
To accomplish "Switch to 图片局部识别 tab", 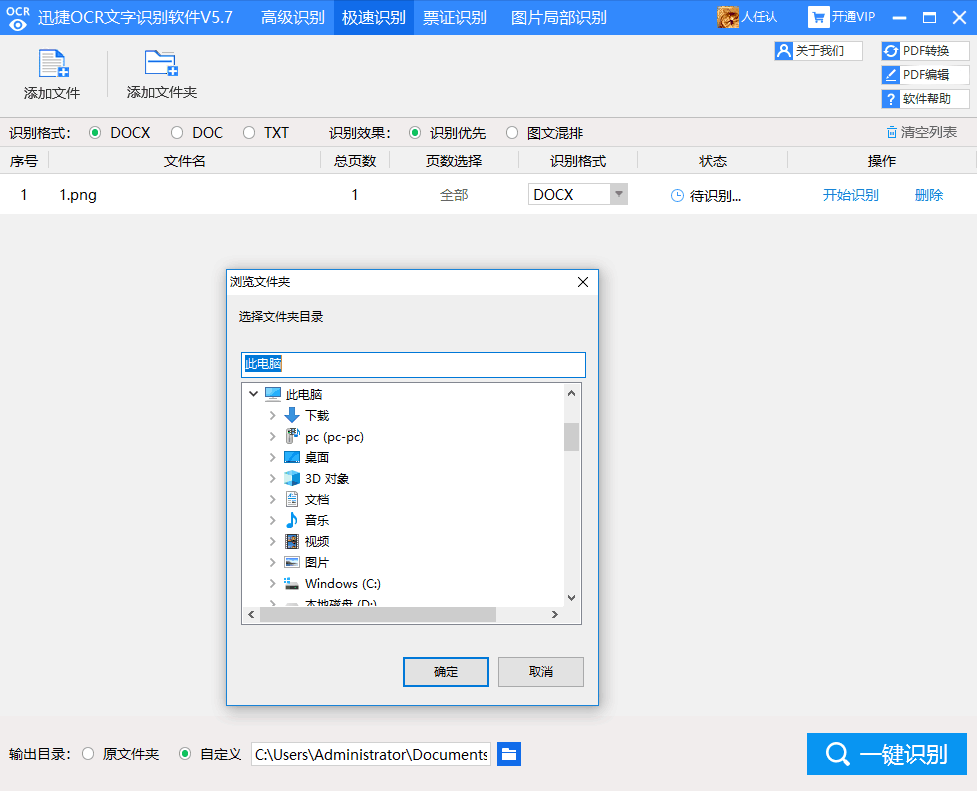I will (x=559, y=17).
